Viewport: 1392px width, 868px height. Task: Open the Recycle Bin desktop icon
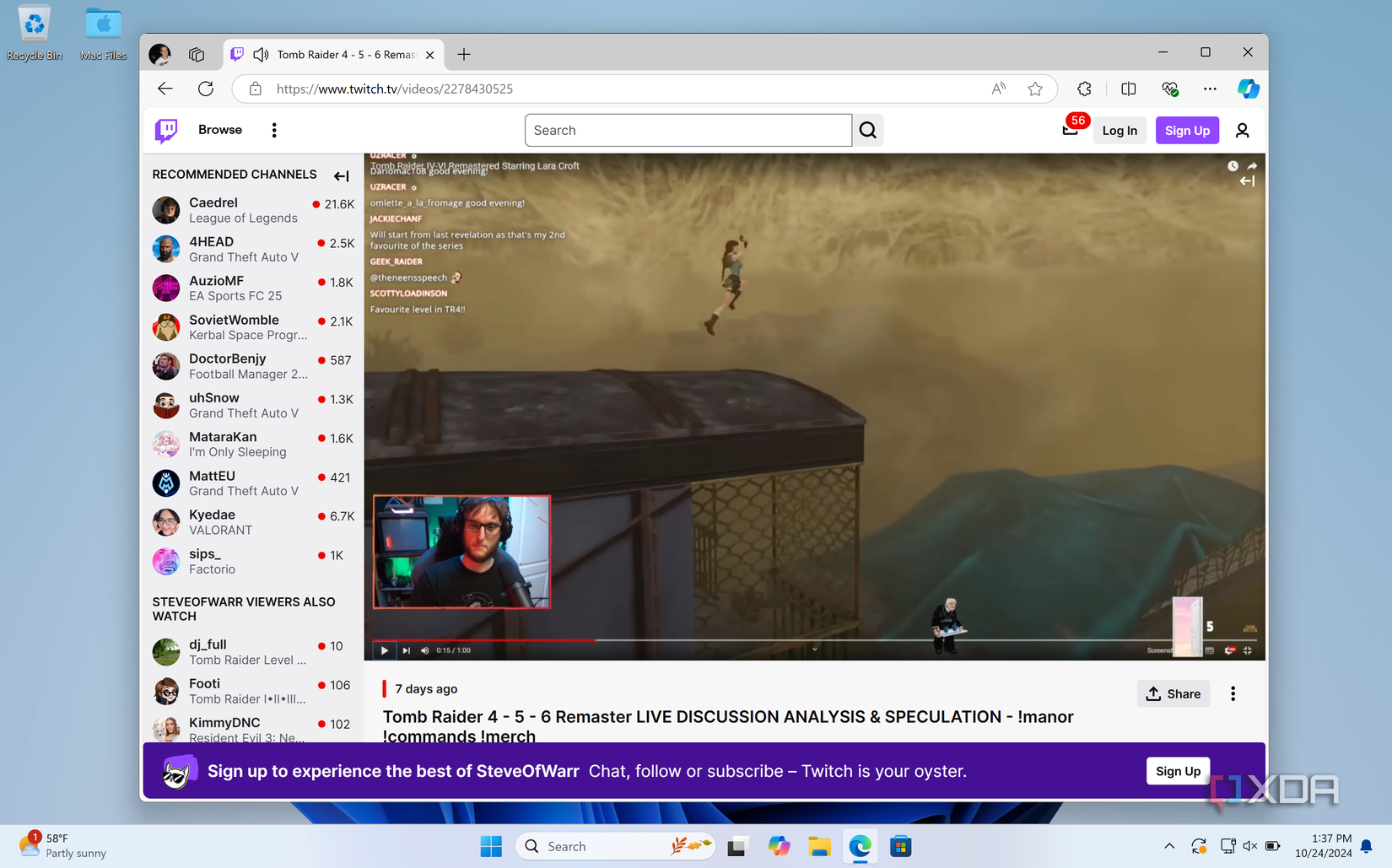[35, 34]
